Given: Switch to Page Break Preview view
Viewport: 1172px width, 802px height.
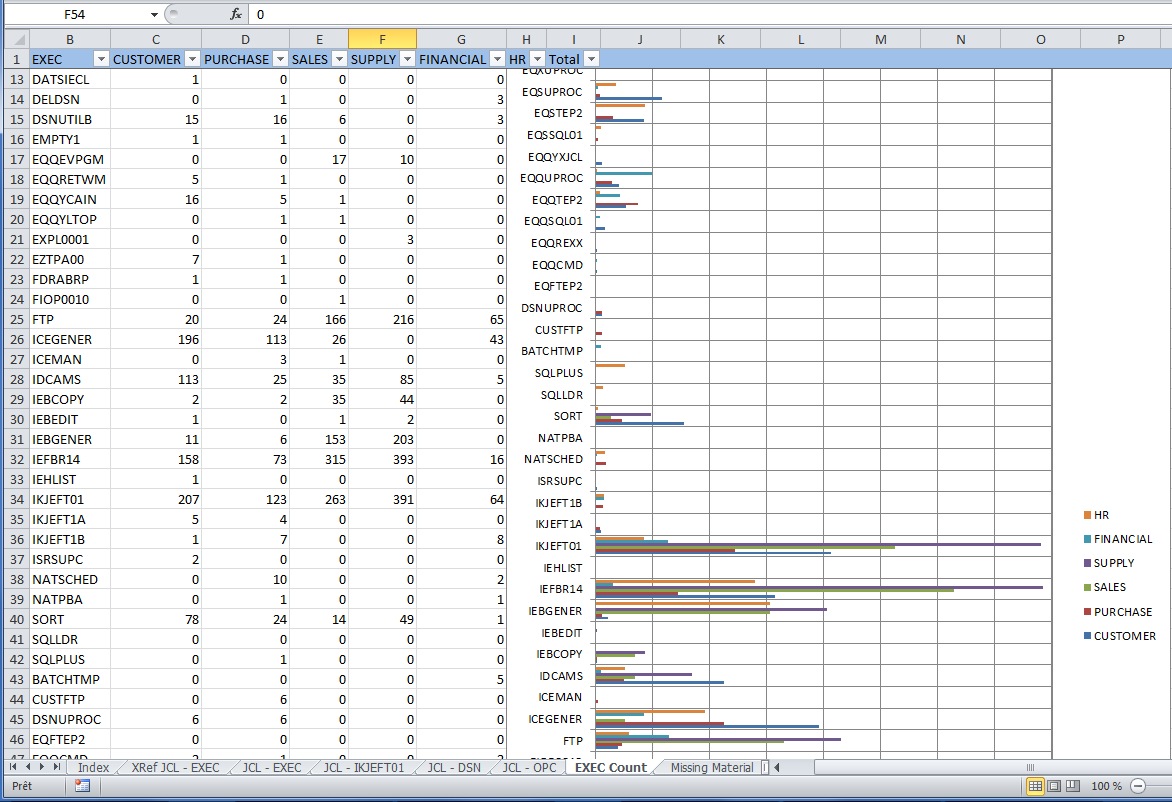Looking at the screenshot, I should 1072,786.
